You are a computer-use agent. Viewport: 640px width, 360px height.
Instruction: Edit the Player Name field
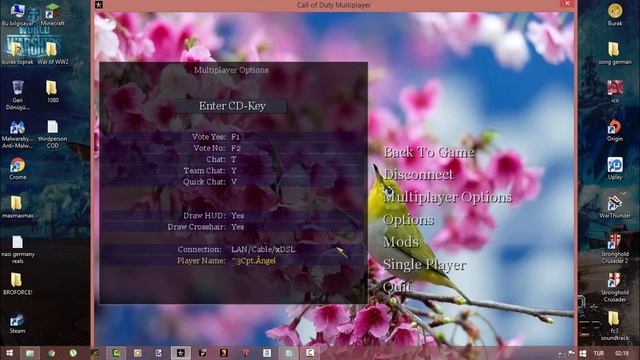pos(232,261)
